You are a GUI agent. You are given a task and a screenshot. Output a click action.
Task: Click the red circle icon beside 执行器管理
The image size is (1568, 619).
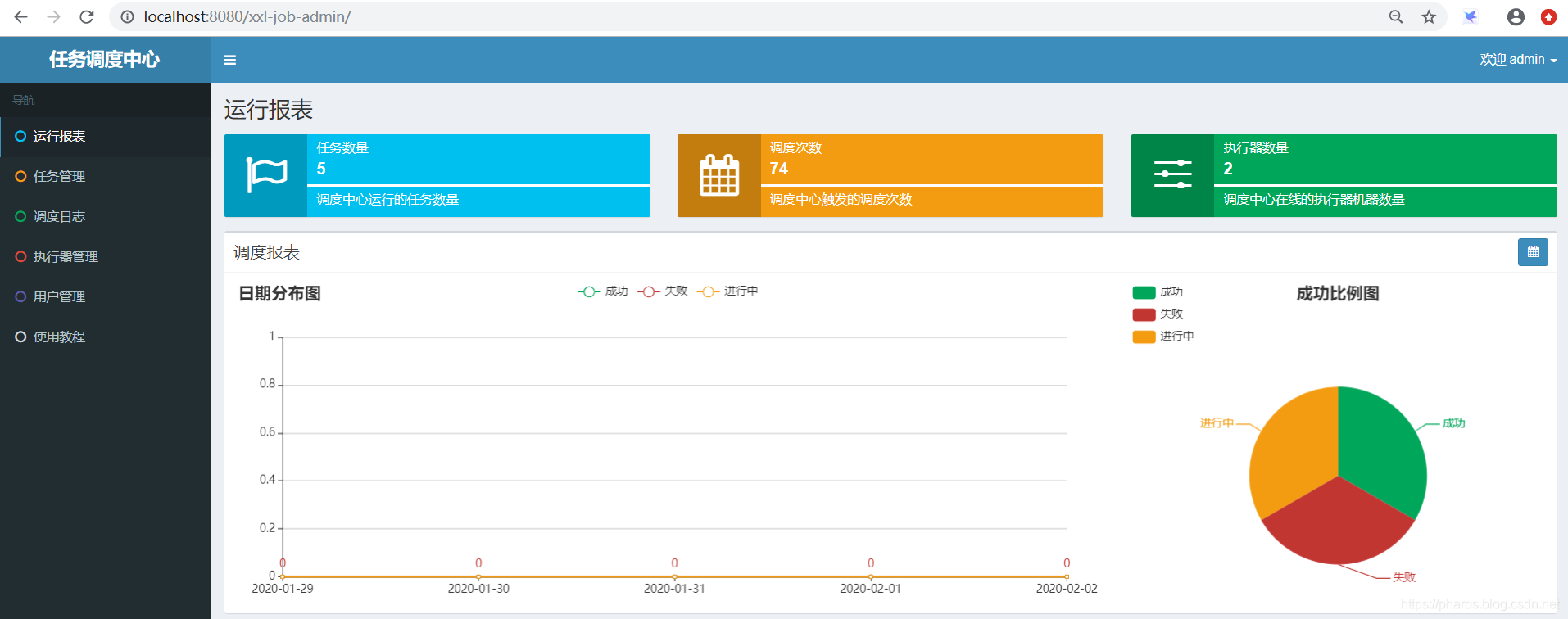pos(20,257)
